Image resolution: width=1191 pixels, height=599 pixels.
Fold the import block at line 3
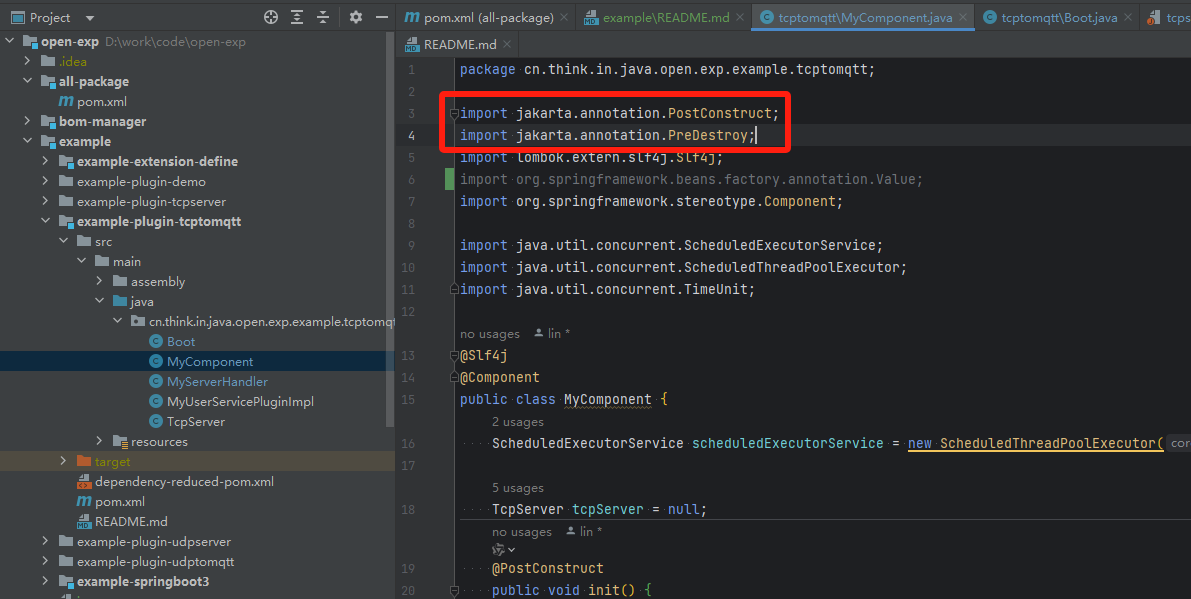454,114
